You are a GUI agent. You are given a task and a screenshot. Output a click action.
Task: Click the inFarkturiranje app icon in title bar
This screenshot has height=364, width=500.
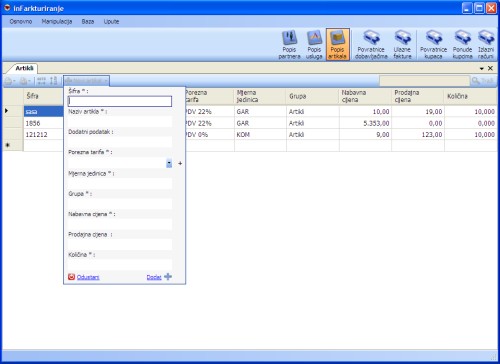(x=7, y=8)
